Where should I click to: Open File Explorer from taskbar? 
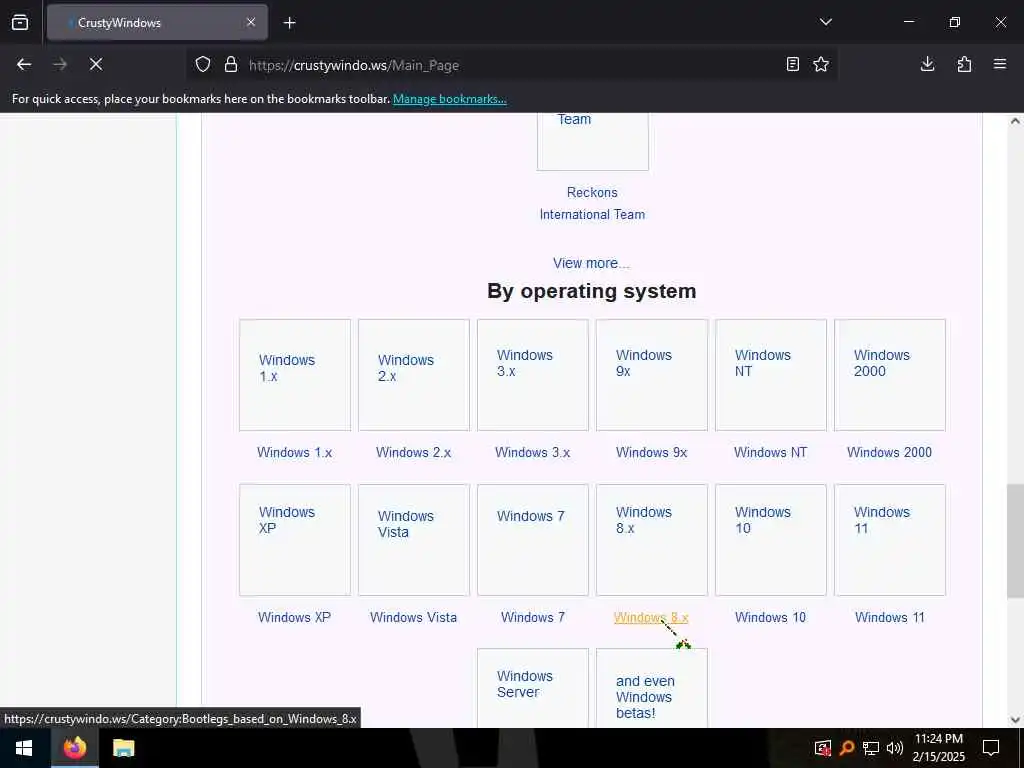tap(123, 748)
